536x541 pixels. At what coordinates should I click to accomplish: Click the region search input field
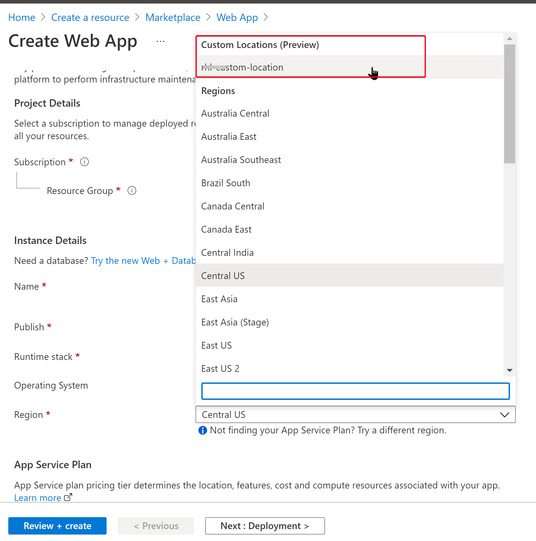[x=355, y=391]
